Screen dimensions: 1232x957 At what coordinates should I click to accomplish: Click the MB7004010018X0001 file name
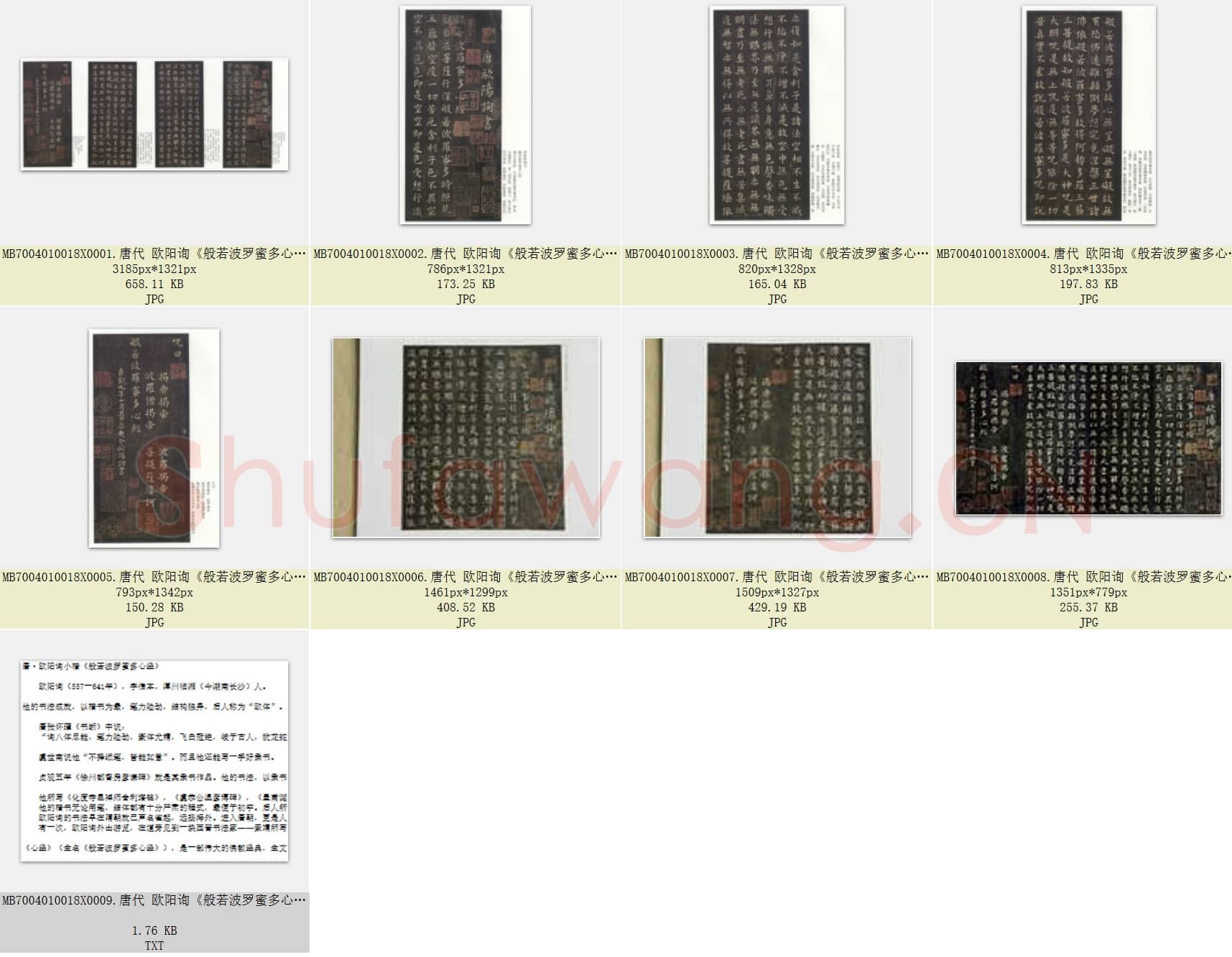154,254
